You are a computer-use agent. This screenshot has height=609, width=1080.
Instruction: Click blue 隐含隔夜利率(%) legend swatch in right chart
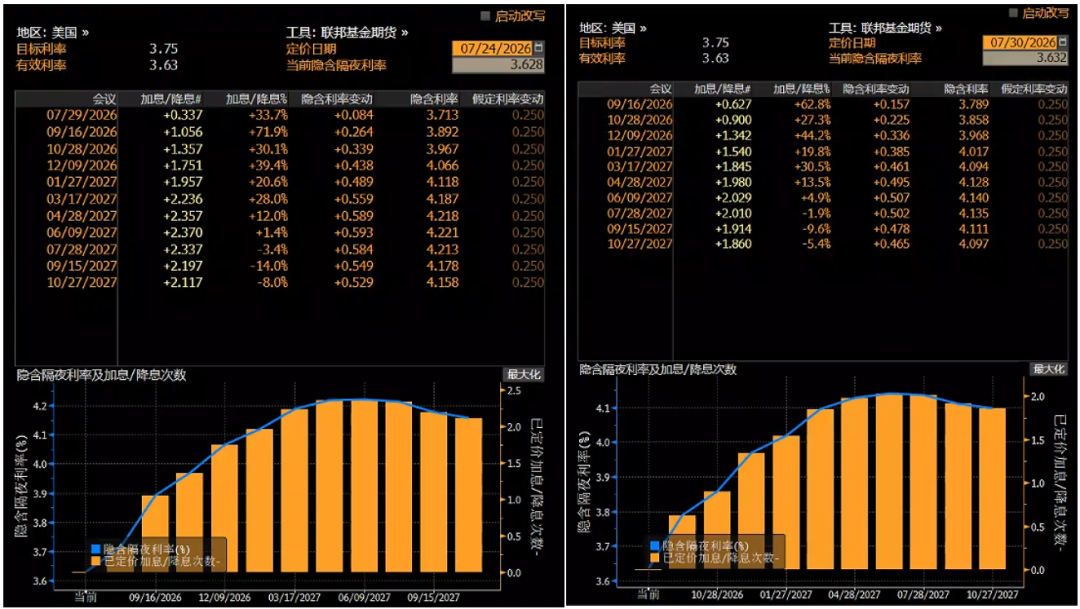coord(655,546)
